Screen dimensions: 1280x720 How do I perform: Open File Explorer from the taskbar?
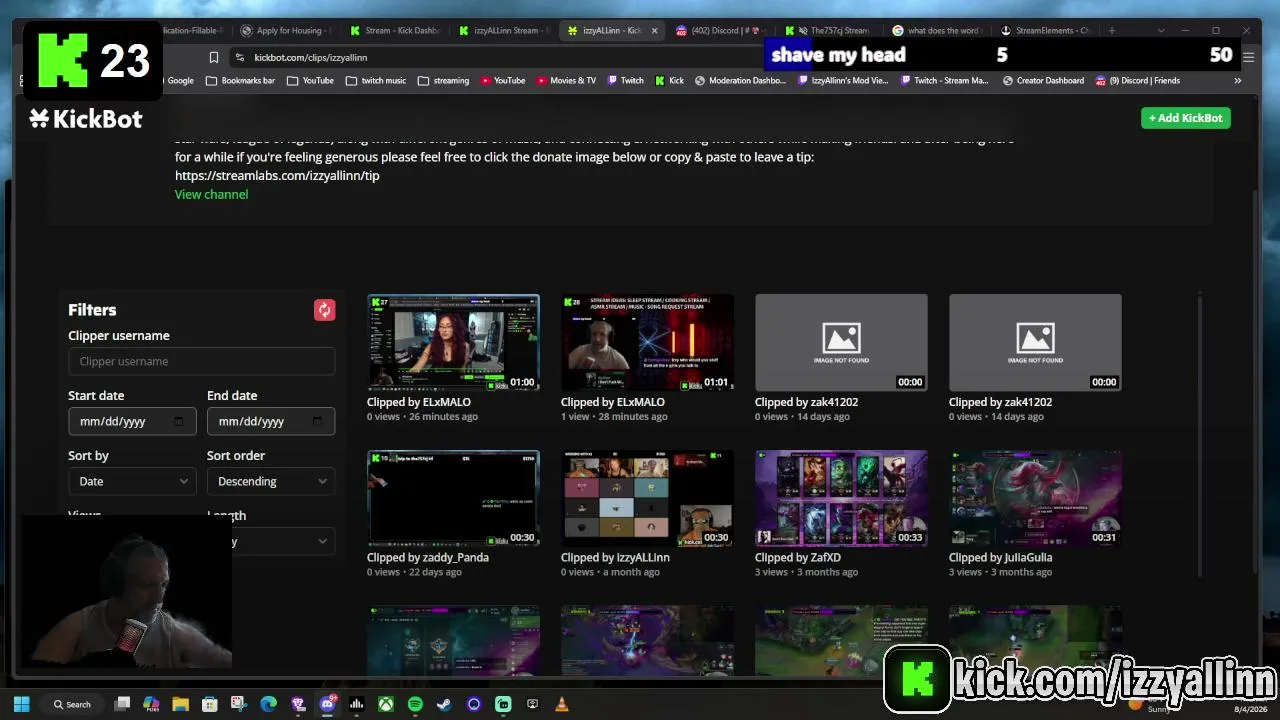[180, 704]
